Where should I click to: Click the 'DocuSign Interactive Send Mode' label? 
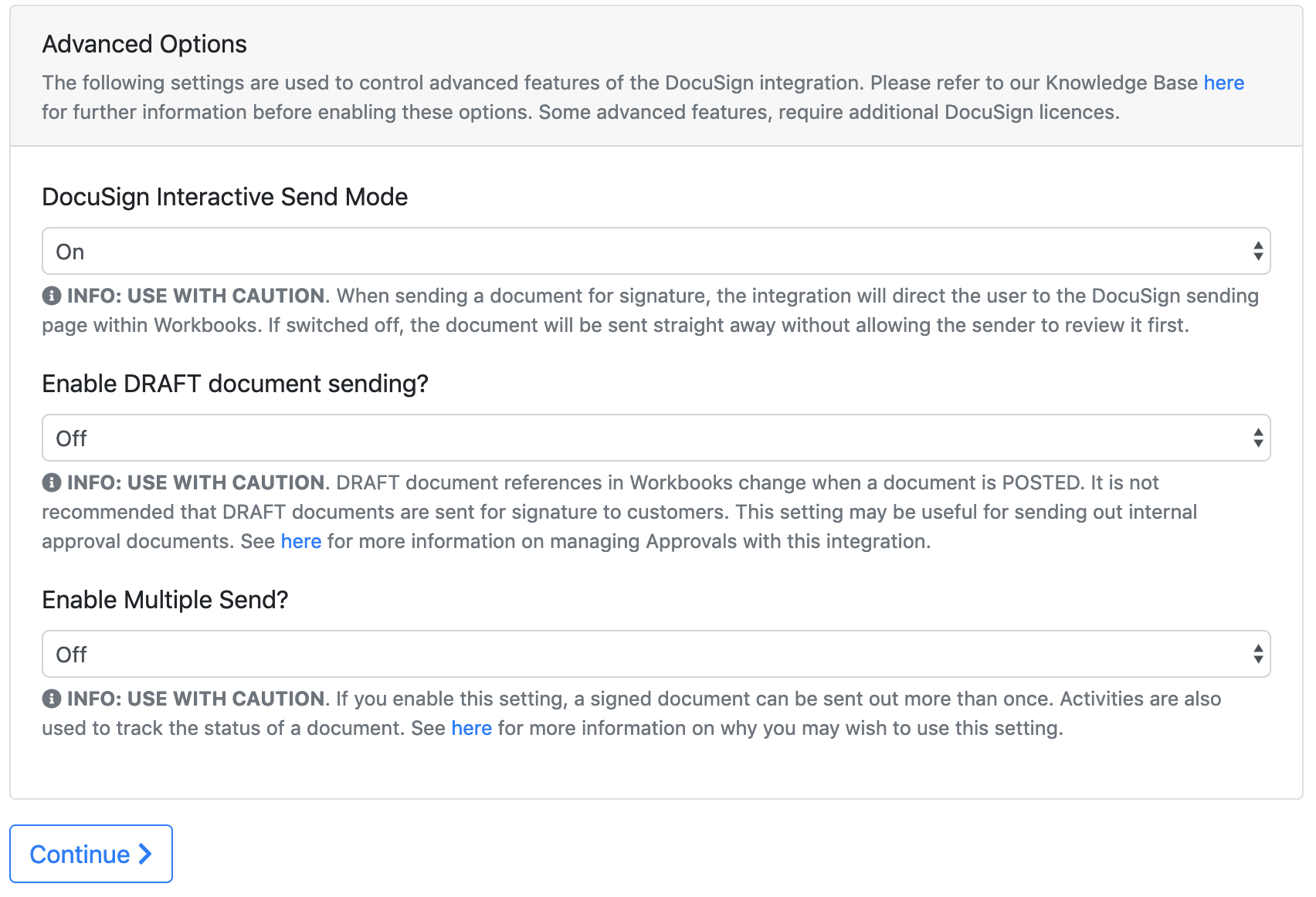(225, 197)
